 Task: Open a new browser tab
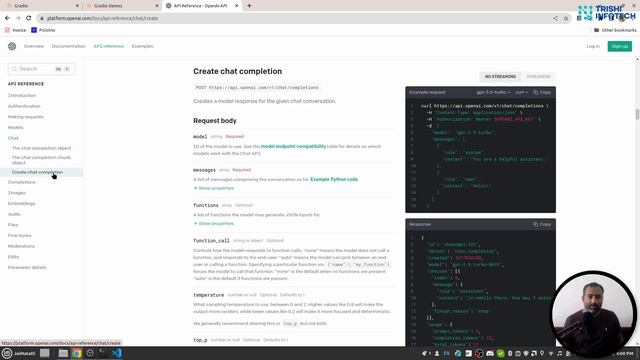tap(249, 6)
